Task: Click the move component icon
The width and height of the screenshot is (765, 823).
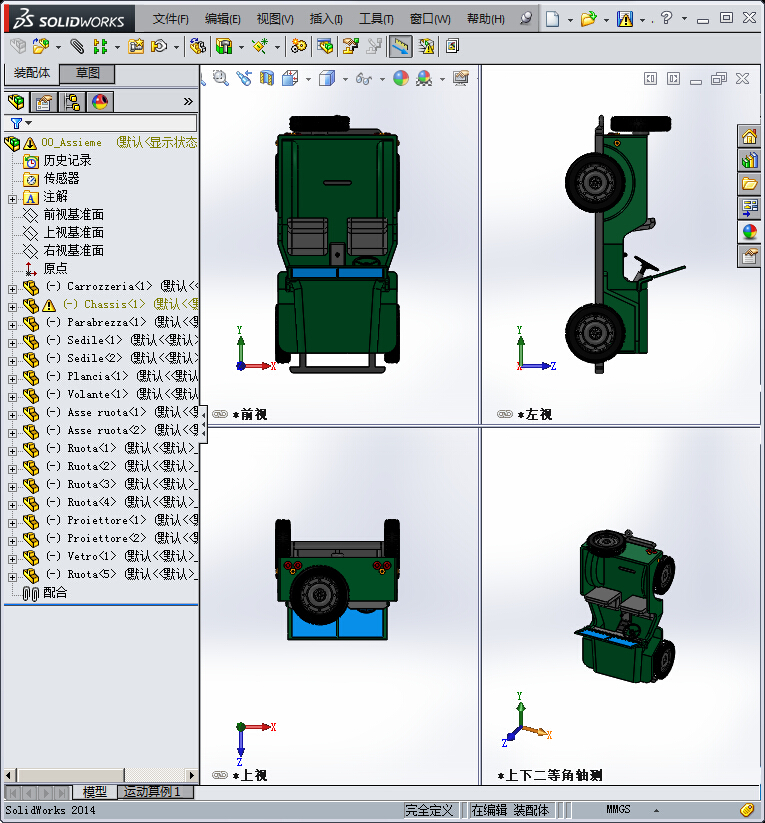Action: 159,46
